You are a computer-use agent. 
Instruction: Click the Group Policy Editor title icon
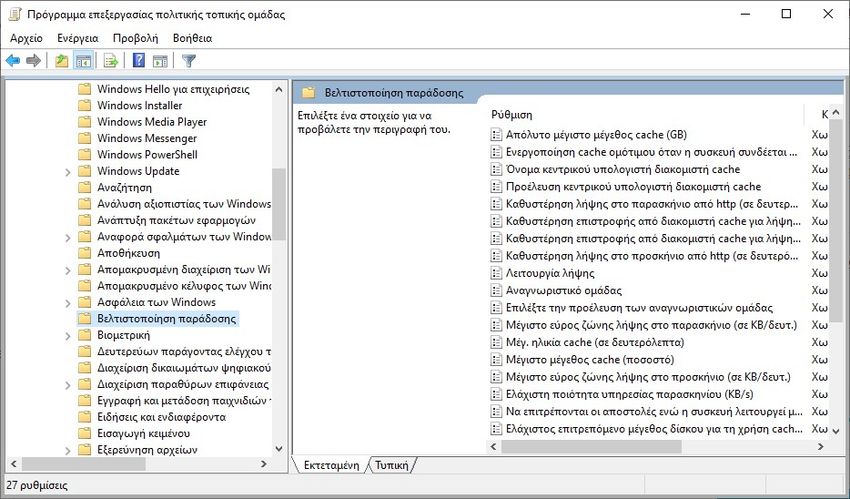point(15,15)
